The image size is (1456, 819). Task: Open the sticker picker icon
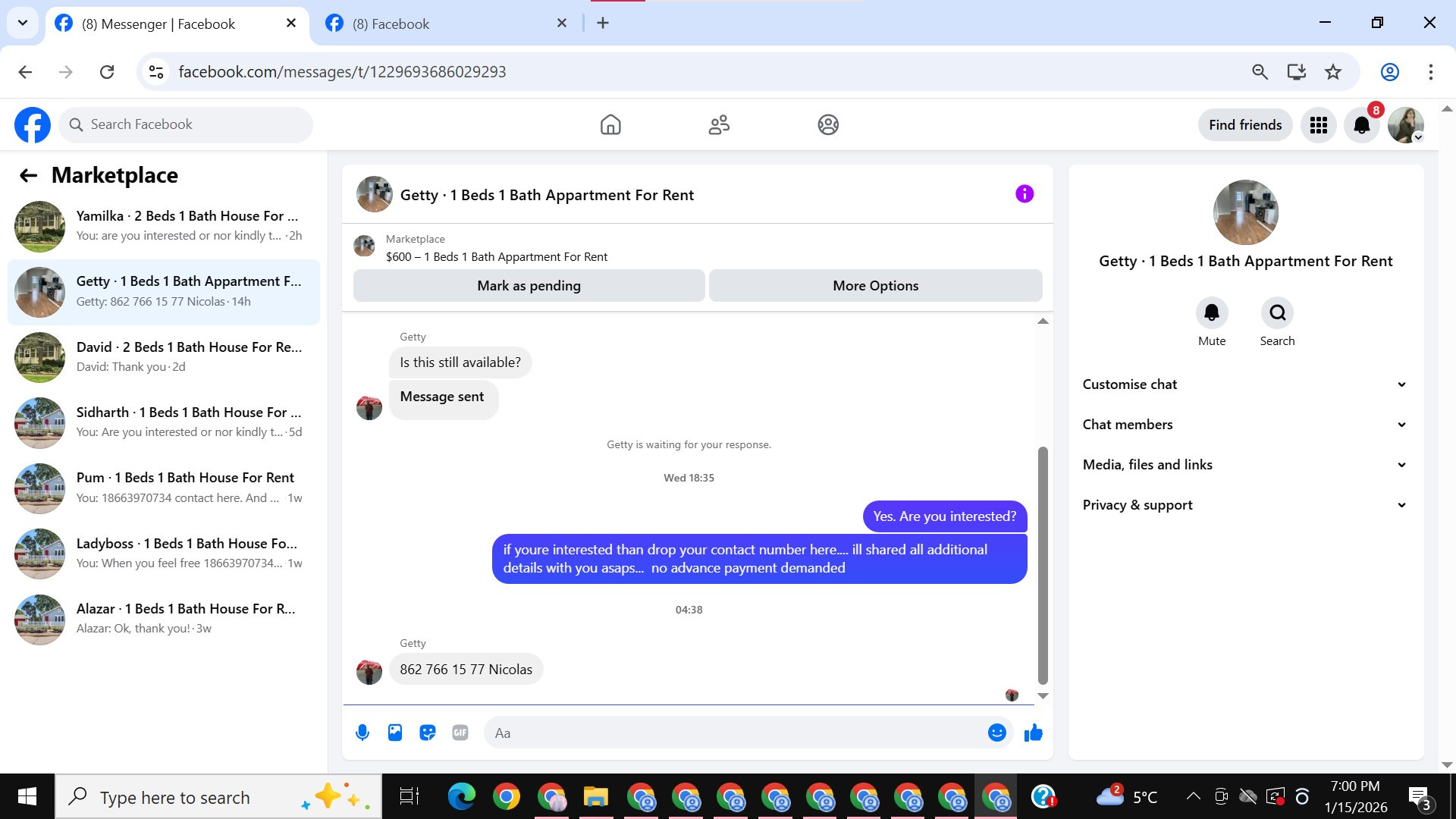[x=428, y=733]
